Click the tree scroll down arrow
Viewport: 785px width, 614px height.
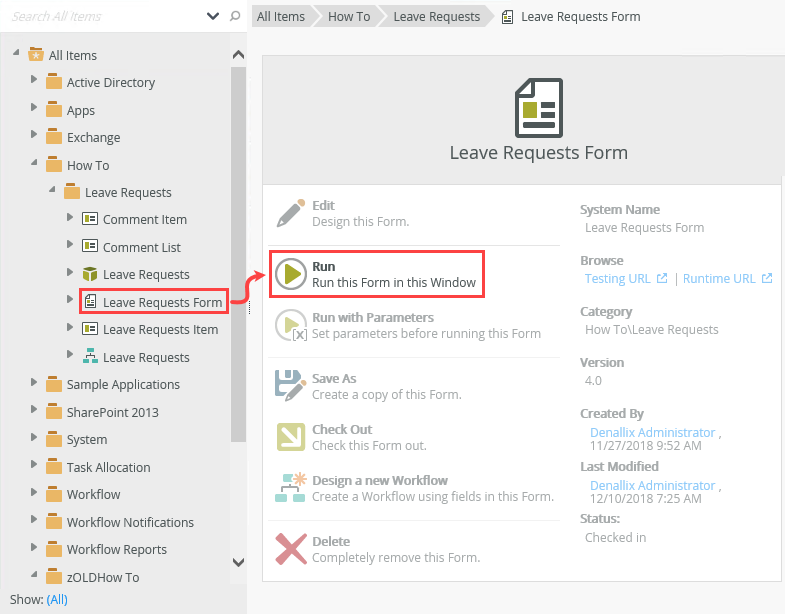coord(238,562)
